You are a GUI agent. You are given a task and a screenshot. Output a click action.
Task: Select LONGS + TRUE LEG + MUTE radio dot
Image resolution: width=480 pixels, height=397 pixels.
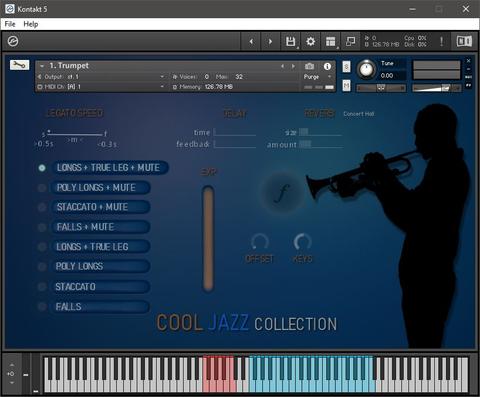[42, 168]
